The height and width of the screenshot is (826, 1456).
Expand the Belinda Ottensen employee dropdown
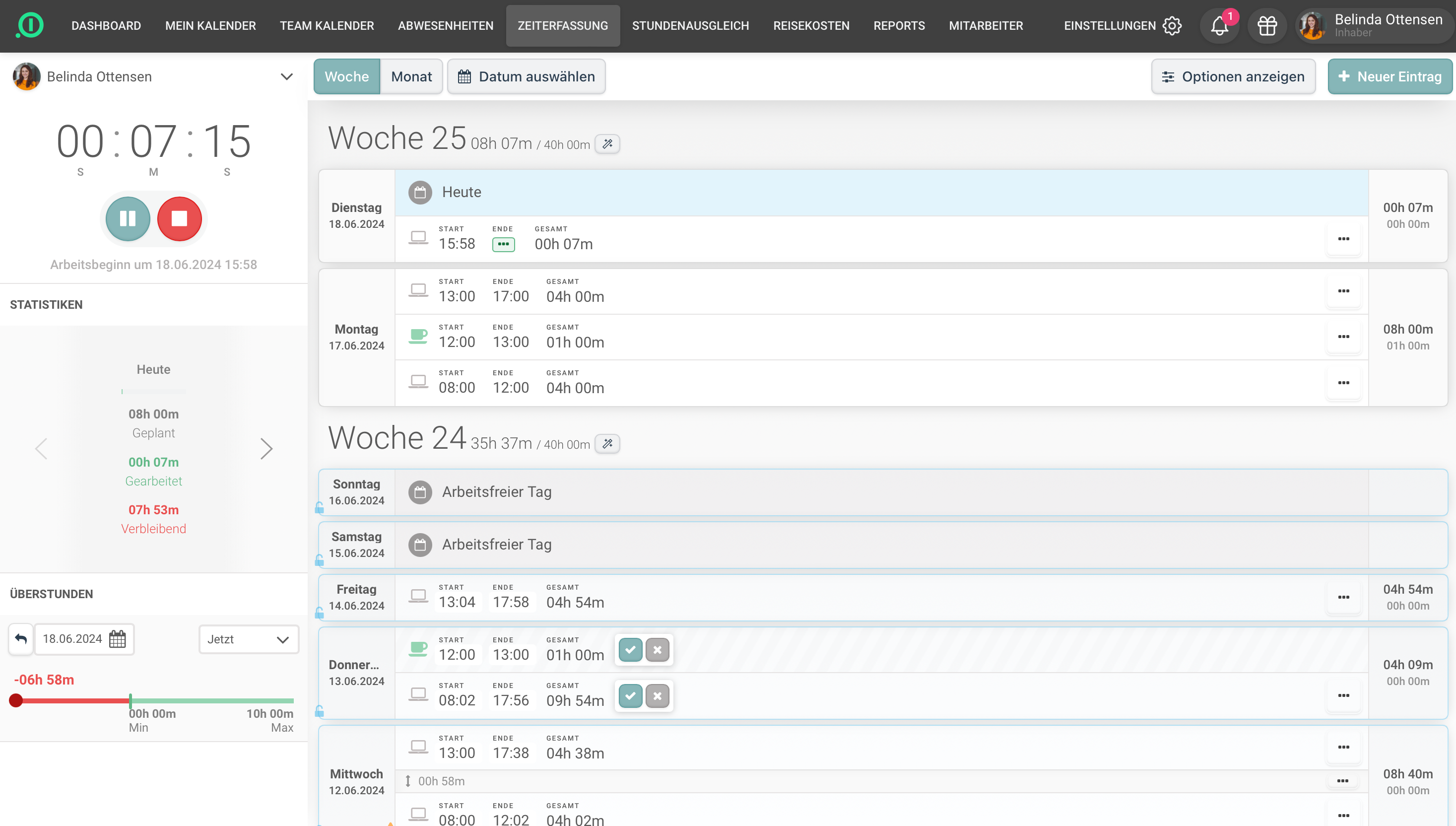point(286,76)
